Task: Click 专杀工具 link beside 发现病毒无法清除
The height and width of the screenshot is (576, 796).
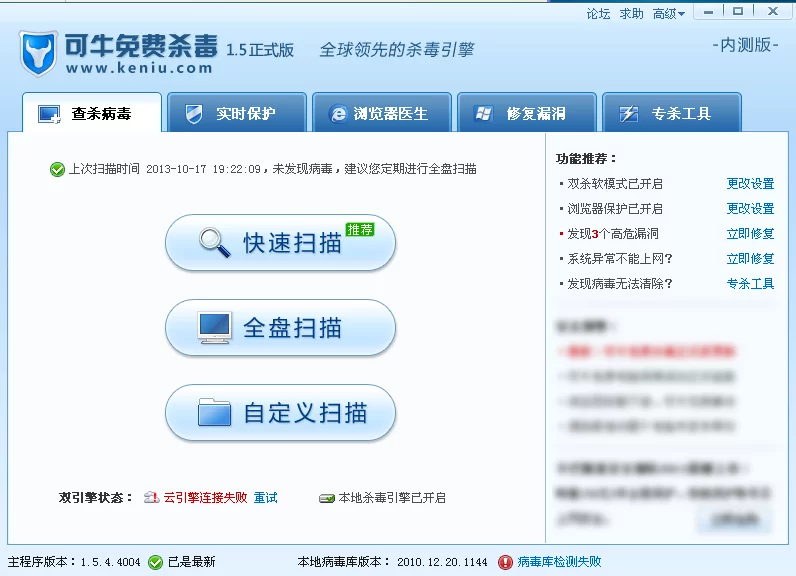Action: 750,284
